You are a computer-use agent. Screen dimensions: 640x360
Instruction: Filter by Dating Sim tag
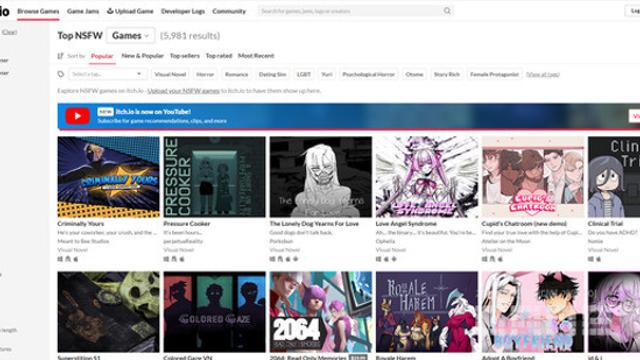pyautogui.click(x=272, y=74)
